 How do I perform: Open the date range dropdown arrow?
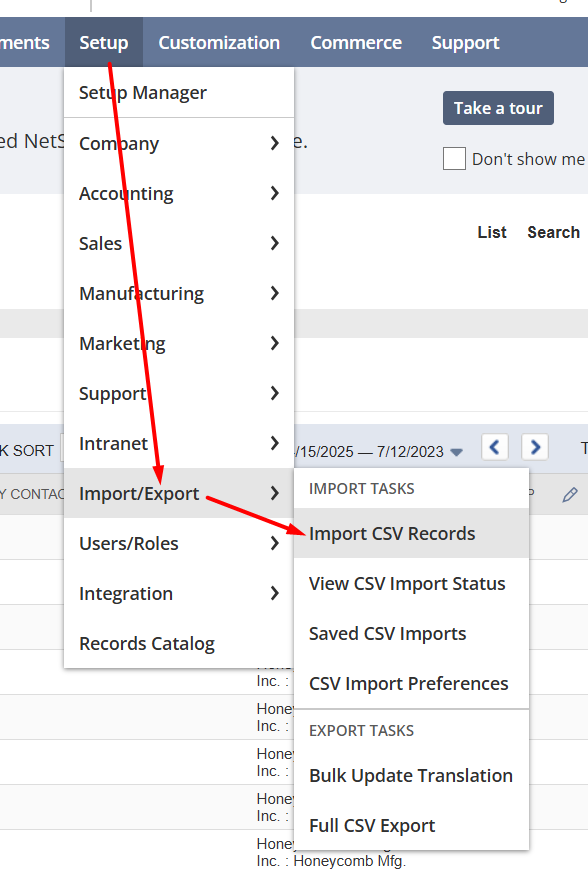tap(456, 452)
